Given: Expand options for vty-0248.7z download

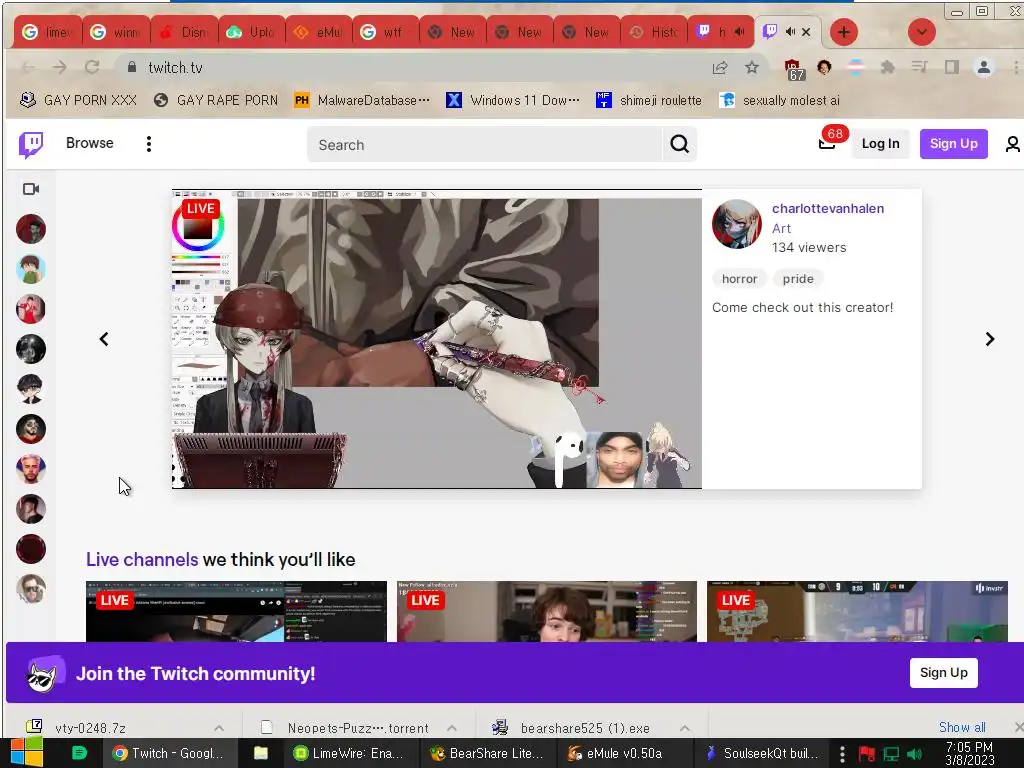Looking at the screenshot, I should tap(219, 728).
